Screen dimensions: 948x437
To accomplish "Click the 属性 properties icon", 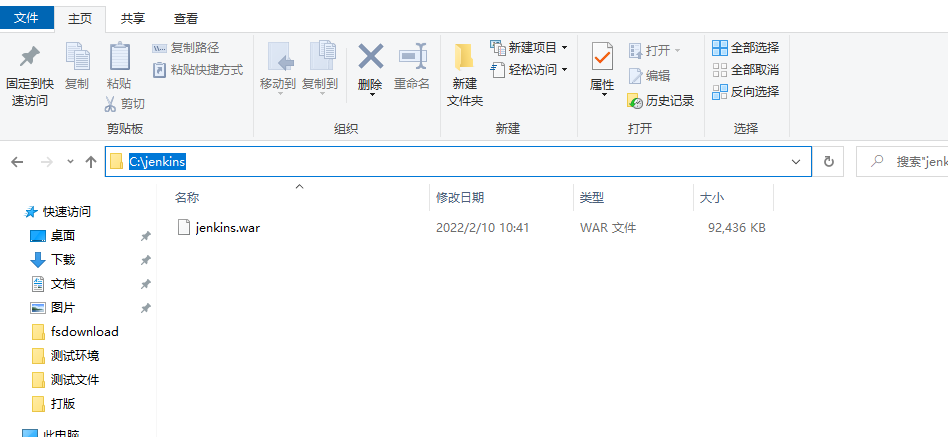I will (602, 56).
